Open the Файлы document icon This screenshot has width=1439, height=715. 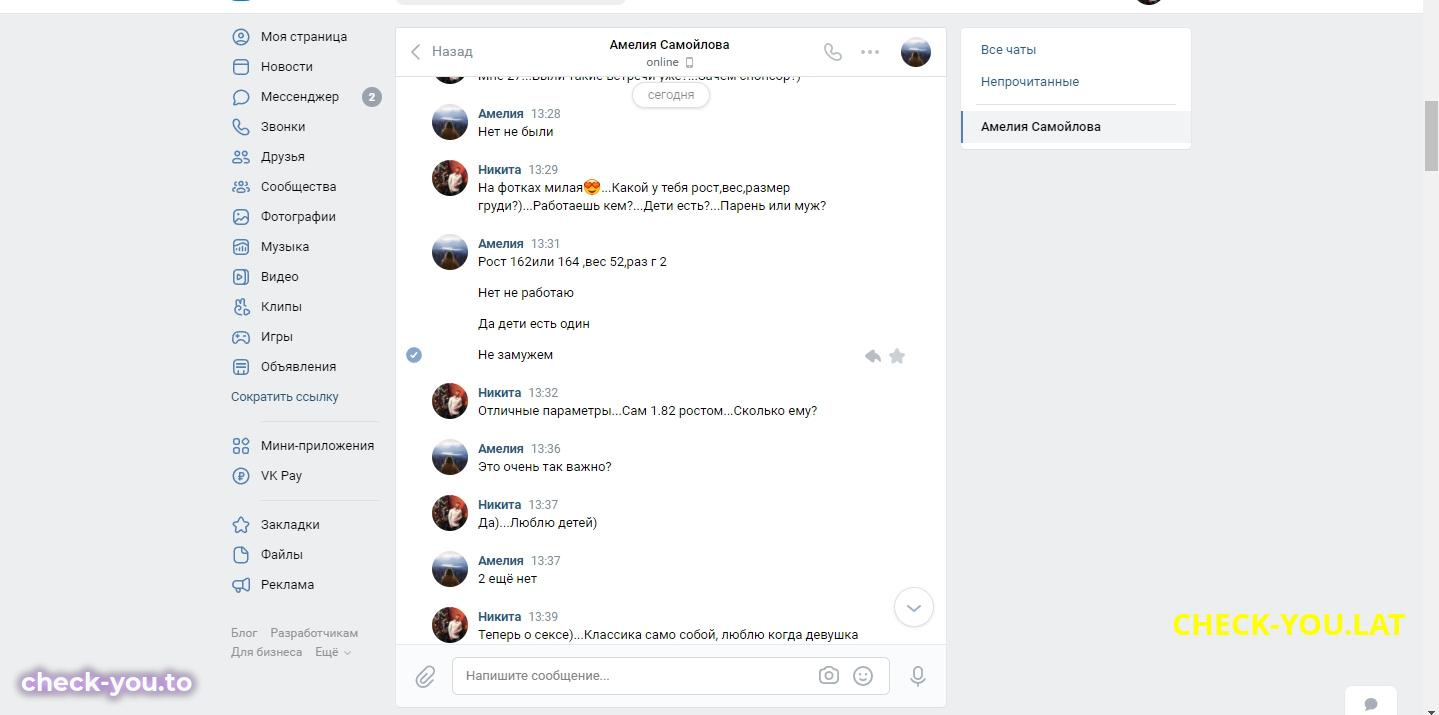(240, 555)
